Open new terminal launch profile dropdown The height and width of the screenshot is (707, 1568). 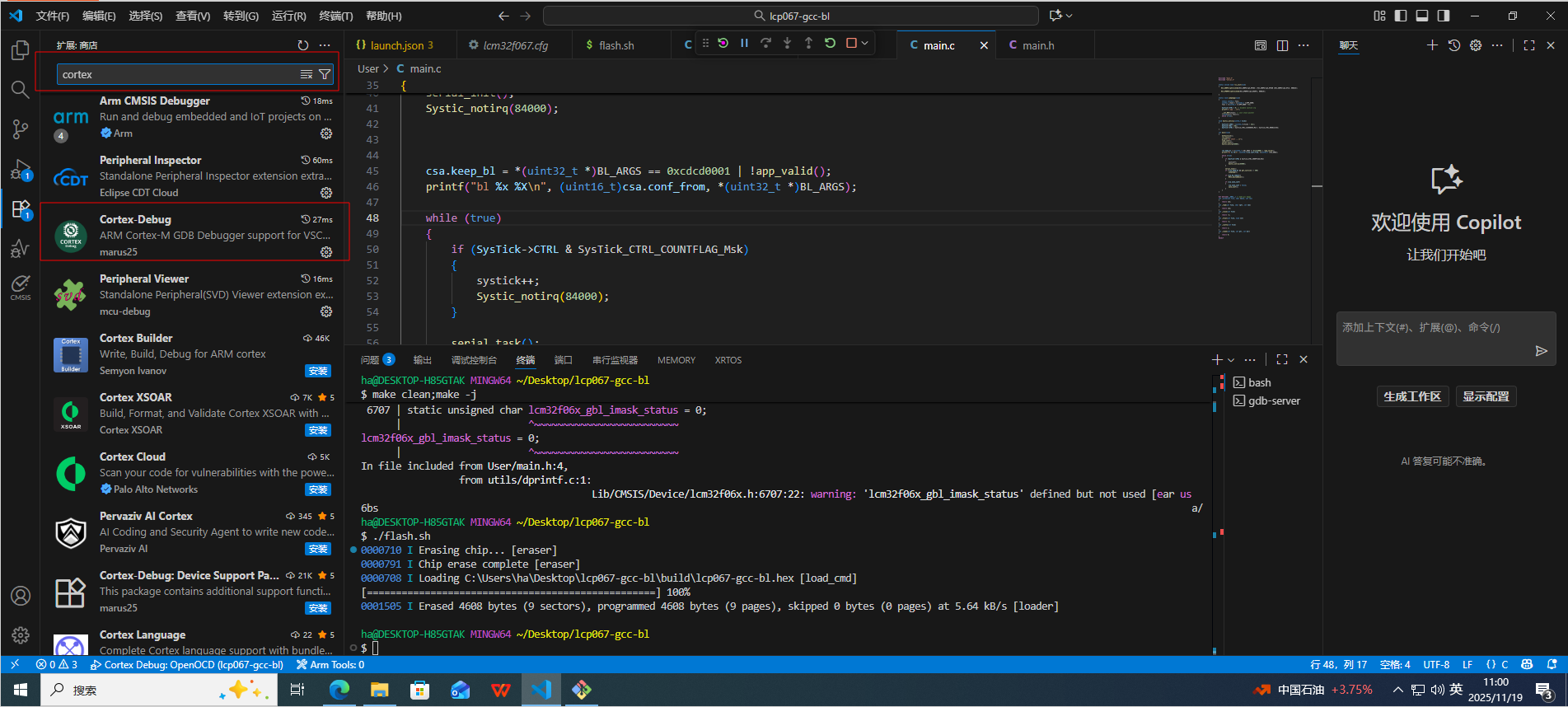[1231, 360]
